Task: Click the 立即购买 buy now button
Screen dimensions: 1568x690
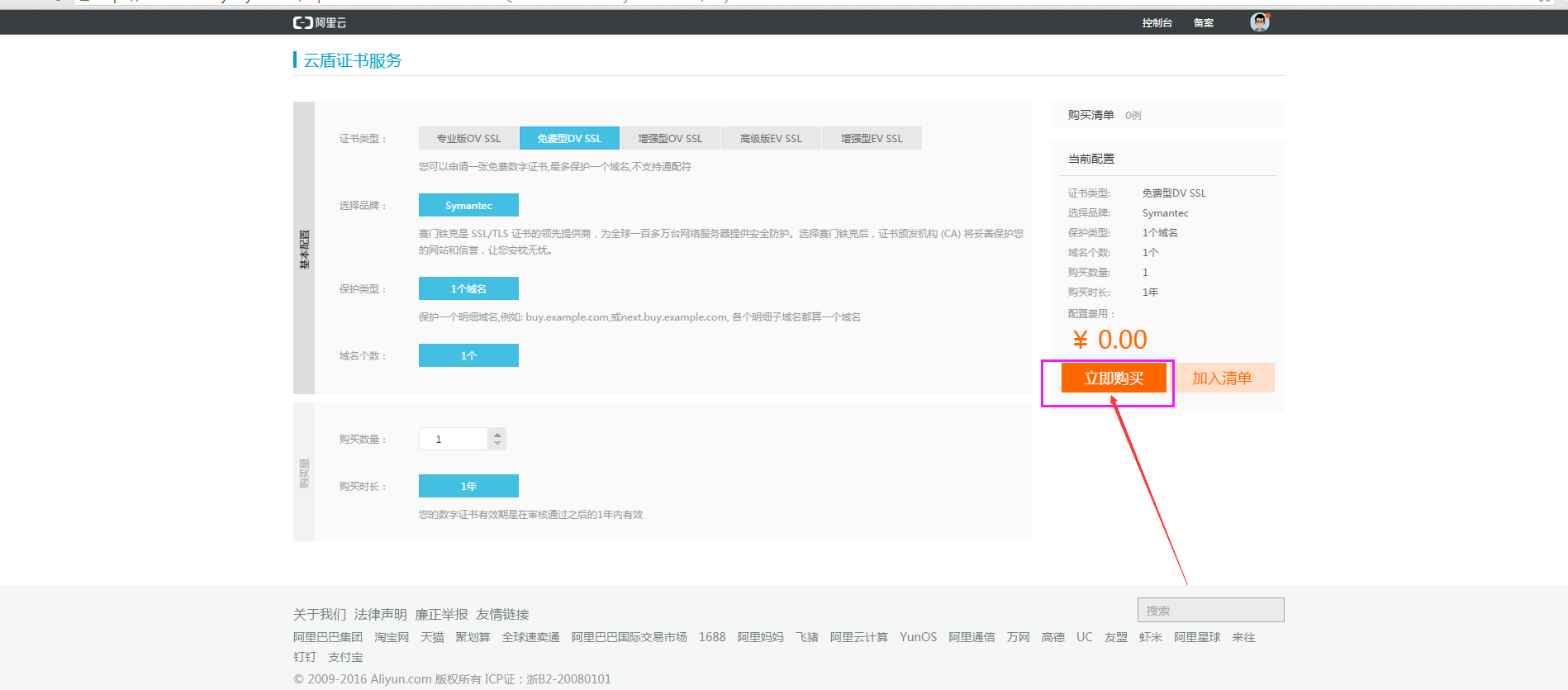Action: (1114, 378)
